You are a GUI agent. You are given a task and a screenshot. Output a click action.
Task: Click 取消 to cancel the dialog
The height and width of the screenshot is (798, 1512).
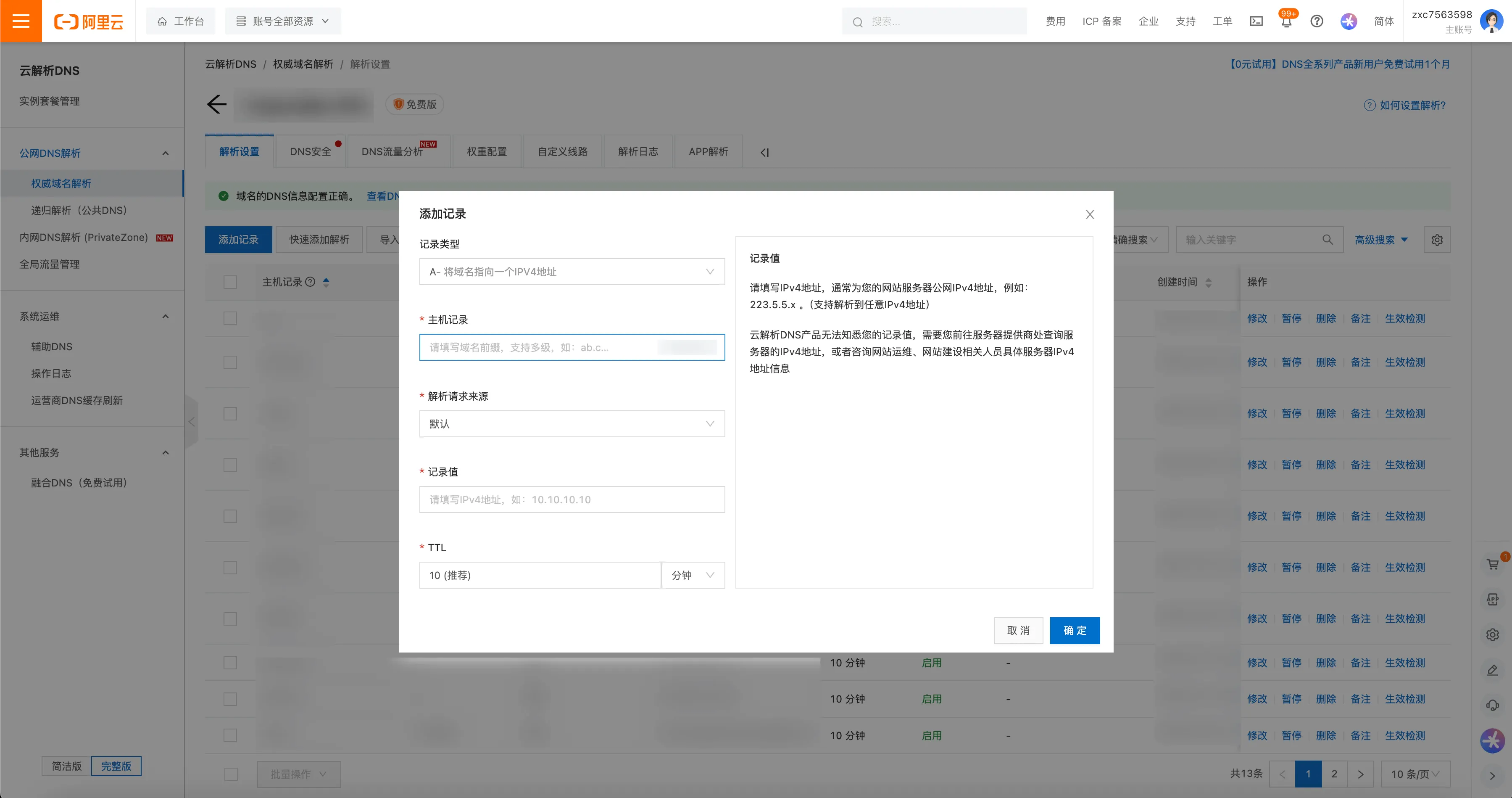coord(1018,630)
